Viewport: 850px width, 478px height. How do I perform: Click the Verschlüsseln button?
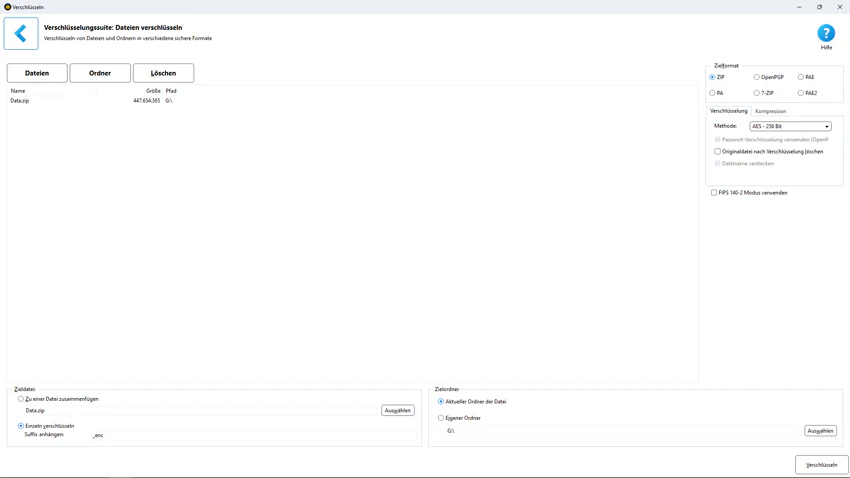pos(821,465)
